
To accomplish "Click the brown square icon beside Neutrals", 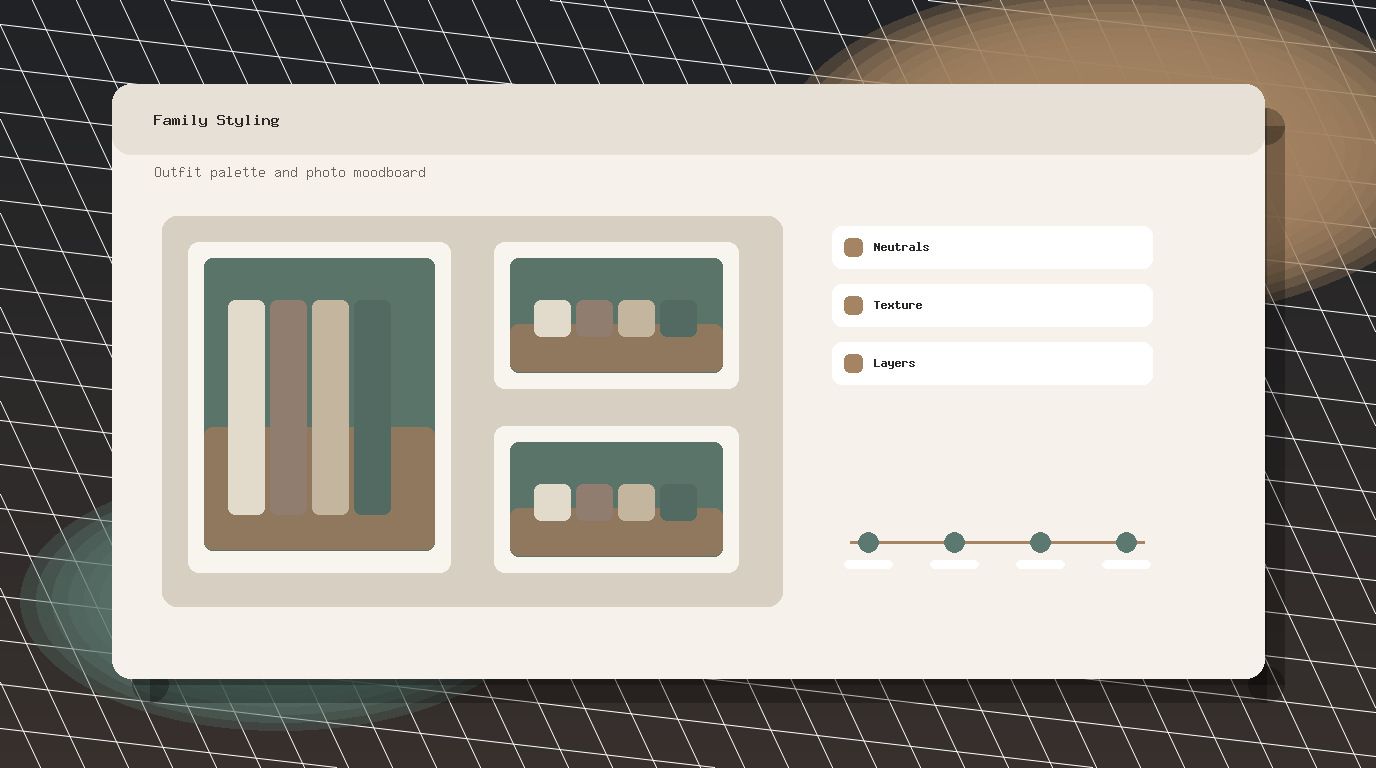I will point(853,247).
